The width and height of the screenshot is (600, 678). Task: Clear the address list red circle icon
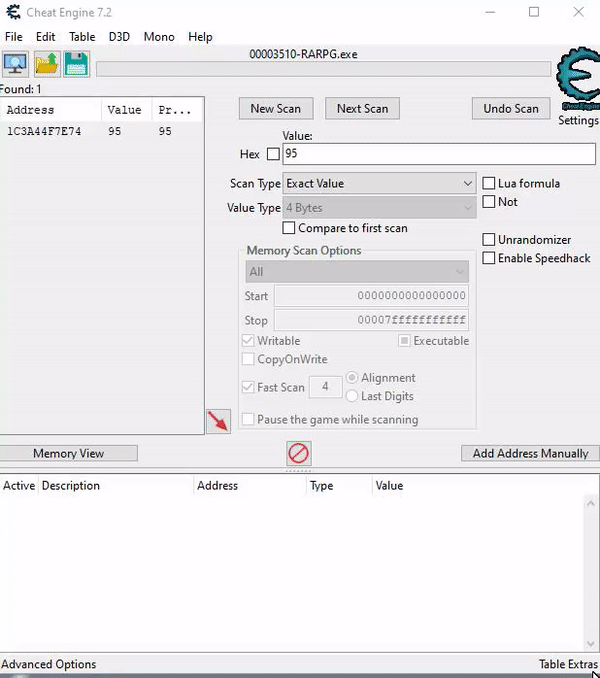(298, 453)
